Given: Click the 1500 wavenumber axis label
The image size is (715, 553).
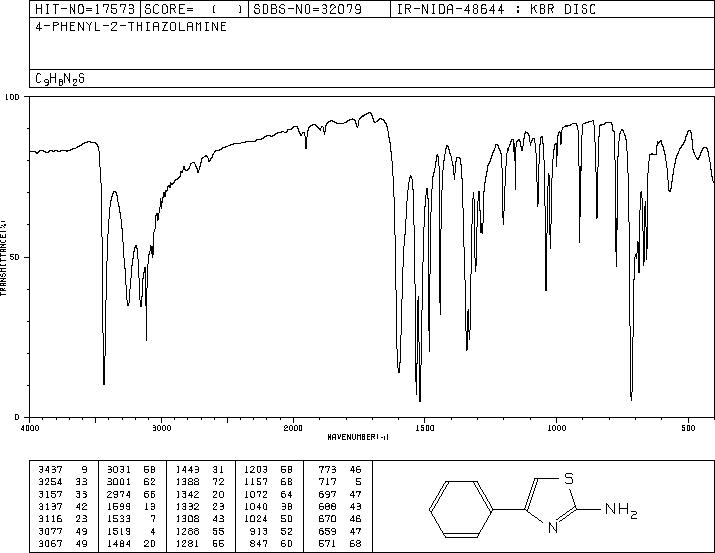Looking at the screenshot, I should pos(425,428).
